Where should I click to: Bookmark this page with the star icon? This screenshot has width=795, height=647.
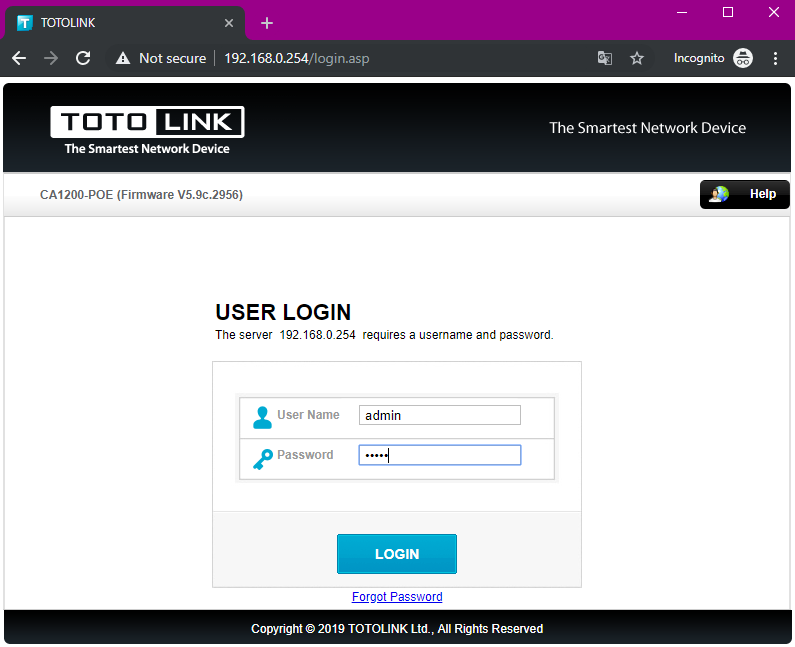[637, 58]
